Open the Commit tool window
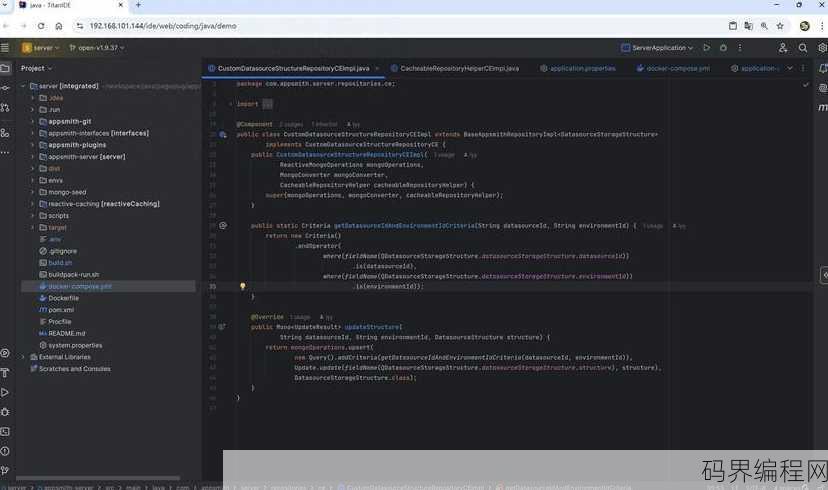 5,88
